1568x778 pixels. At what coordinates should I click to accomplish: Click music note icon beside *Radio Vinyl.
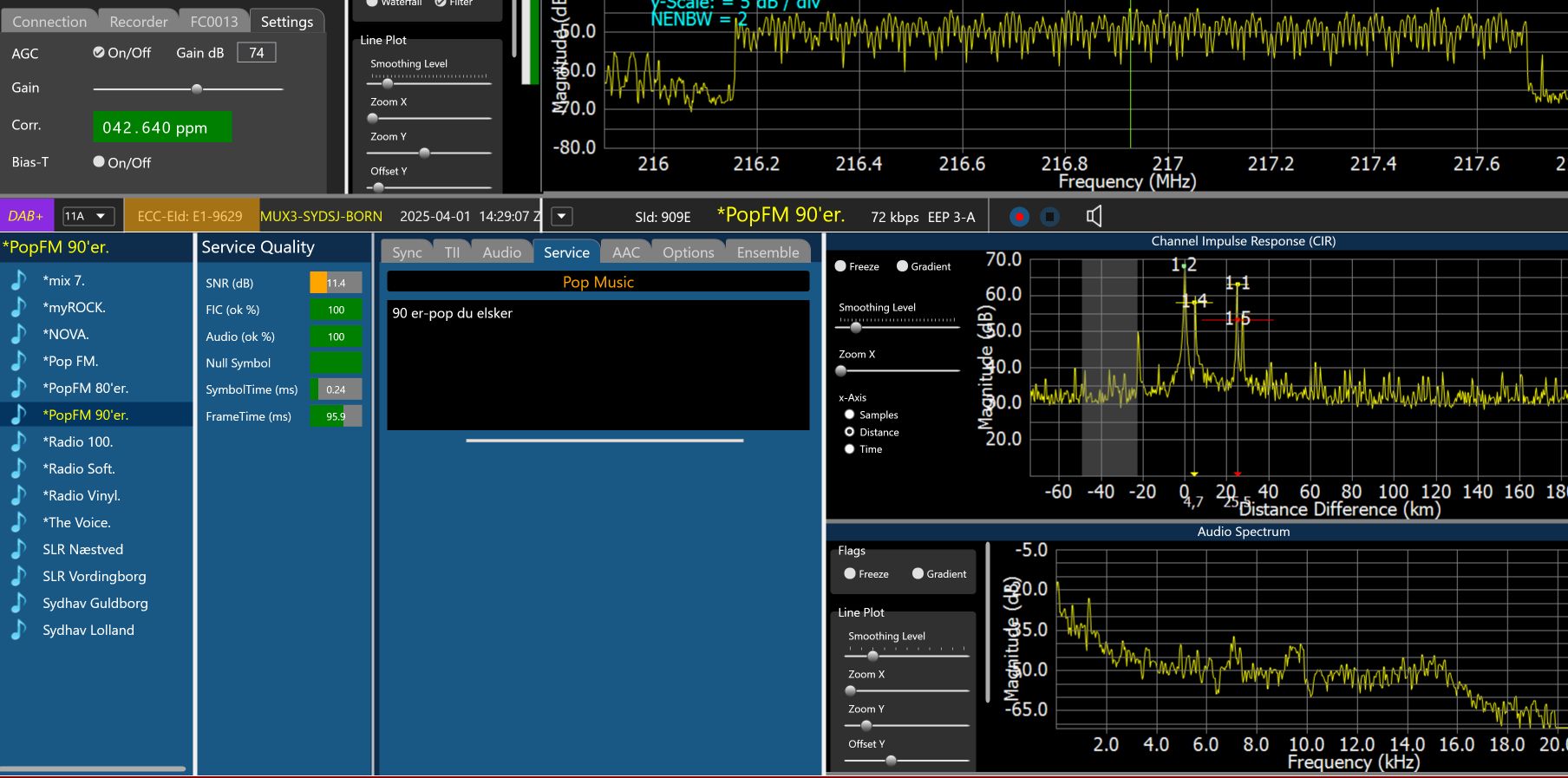(x=18, y=496)
